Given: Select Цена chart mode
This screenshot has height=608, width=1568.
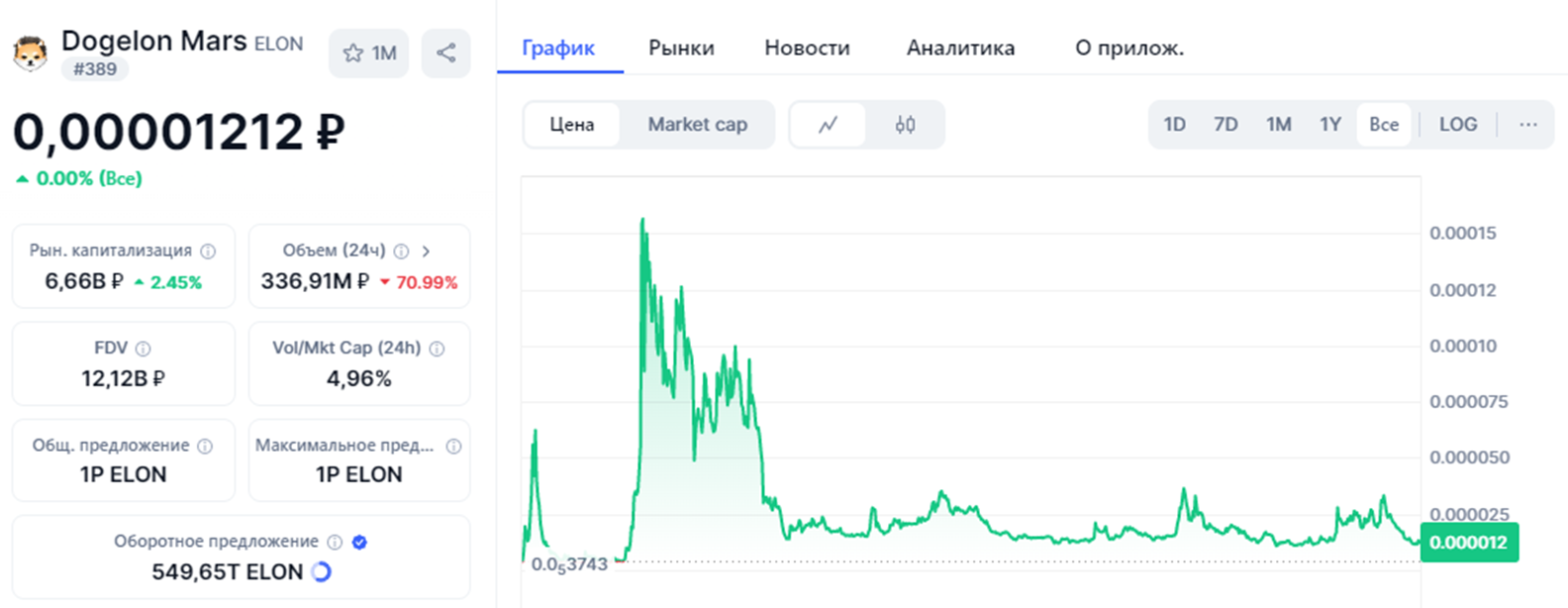Looking at the screenshot, I should point(572,125).
